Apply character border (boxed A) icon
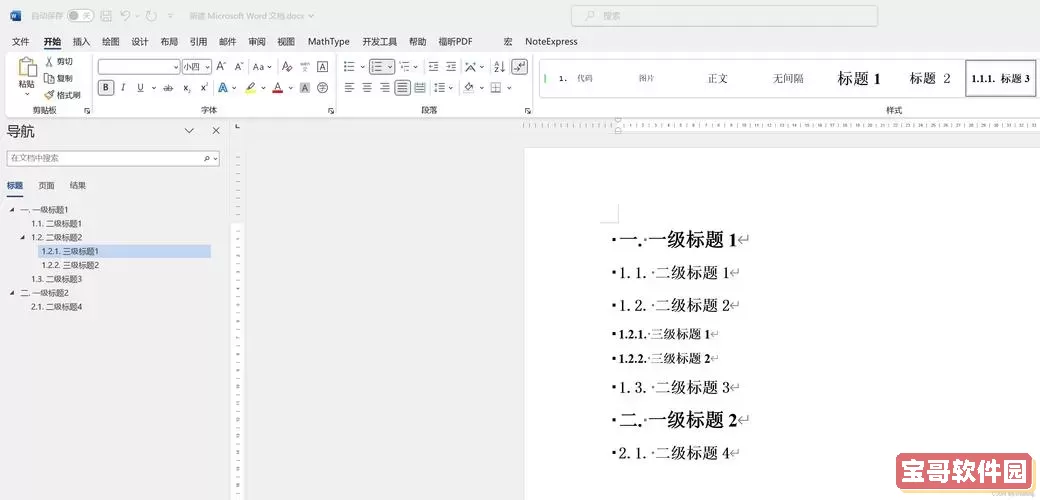1040x500 pixels. click(322, 67)
